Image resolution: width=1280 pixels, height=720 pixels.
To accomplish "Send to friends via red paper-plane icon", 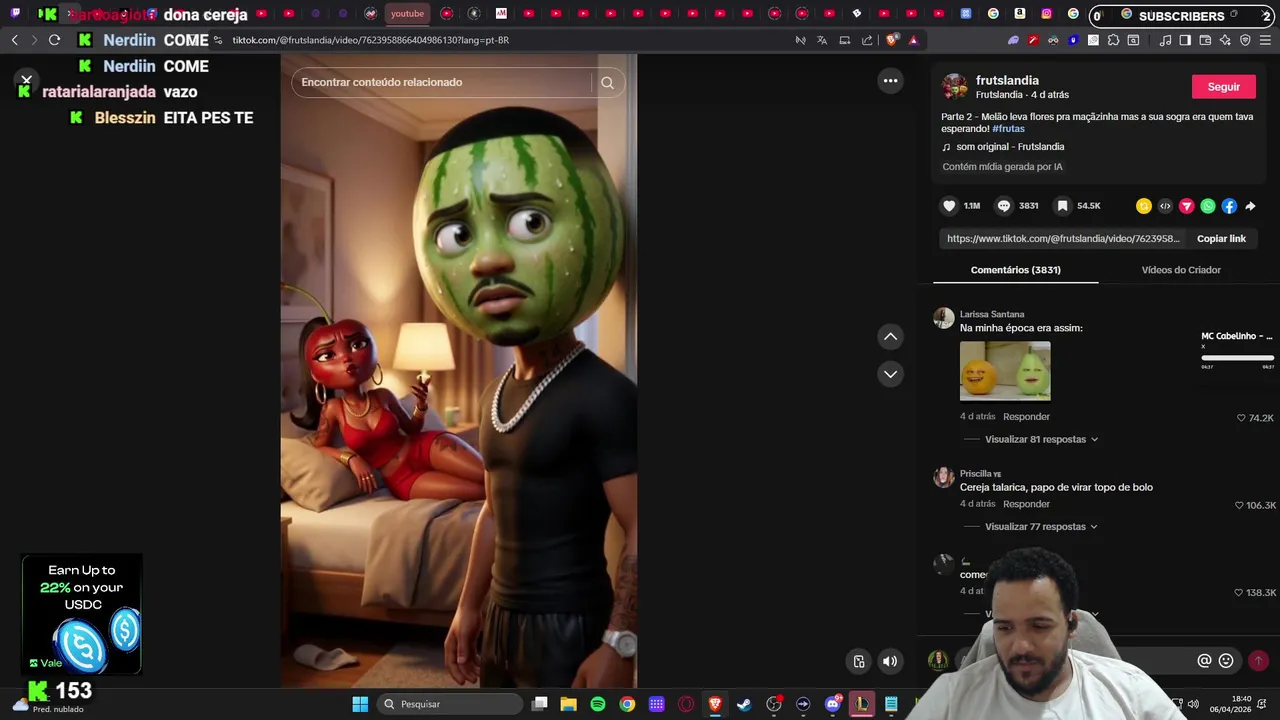I will pos(1186,206).
